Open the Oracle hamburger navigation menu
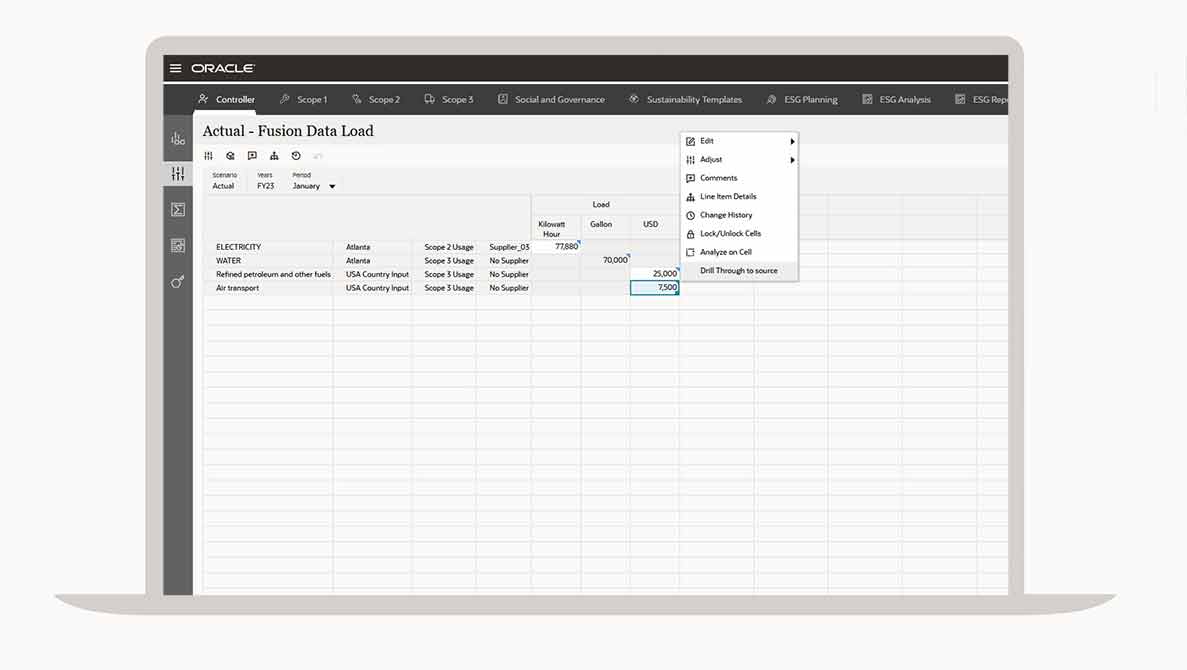The height and width of the screenshot is (670, 1187). 176,68
